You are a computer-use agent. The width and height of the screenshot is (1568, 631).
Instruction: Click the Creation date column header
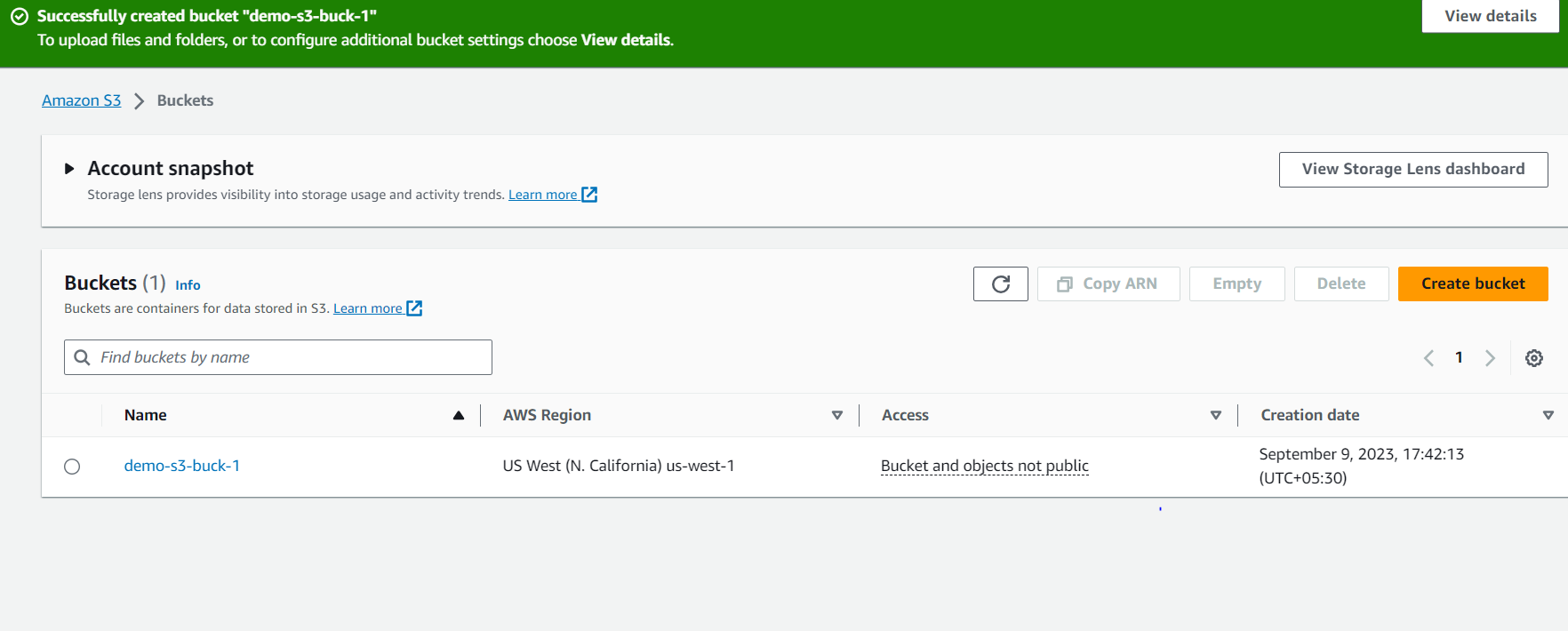point(1310,415)
